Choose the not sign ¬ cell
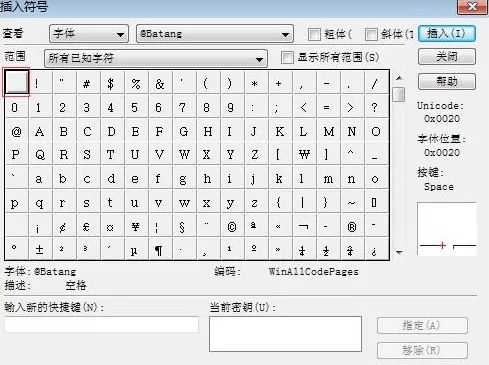This screenshot has width=489, height=365. 304,227
